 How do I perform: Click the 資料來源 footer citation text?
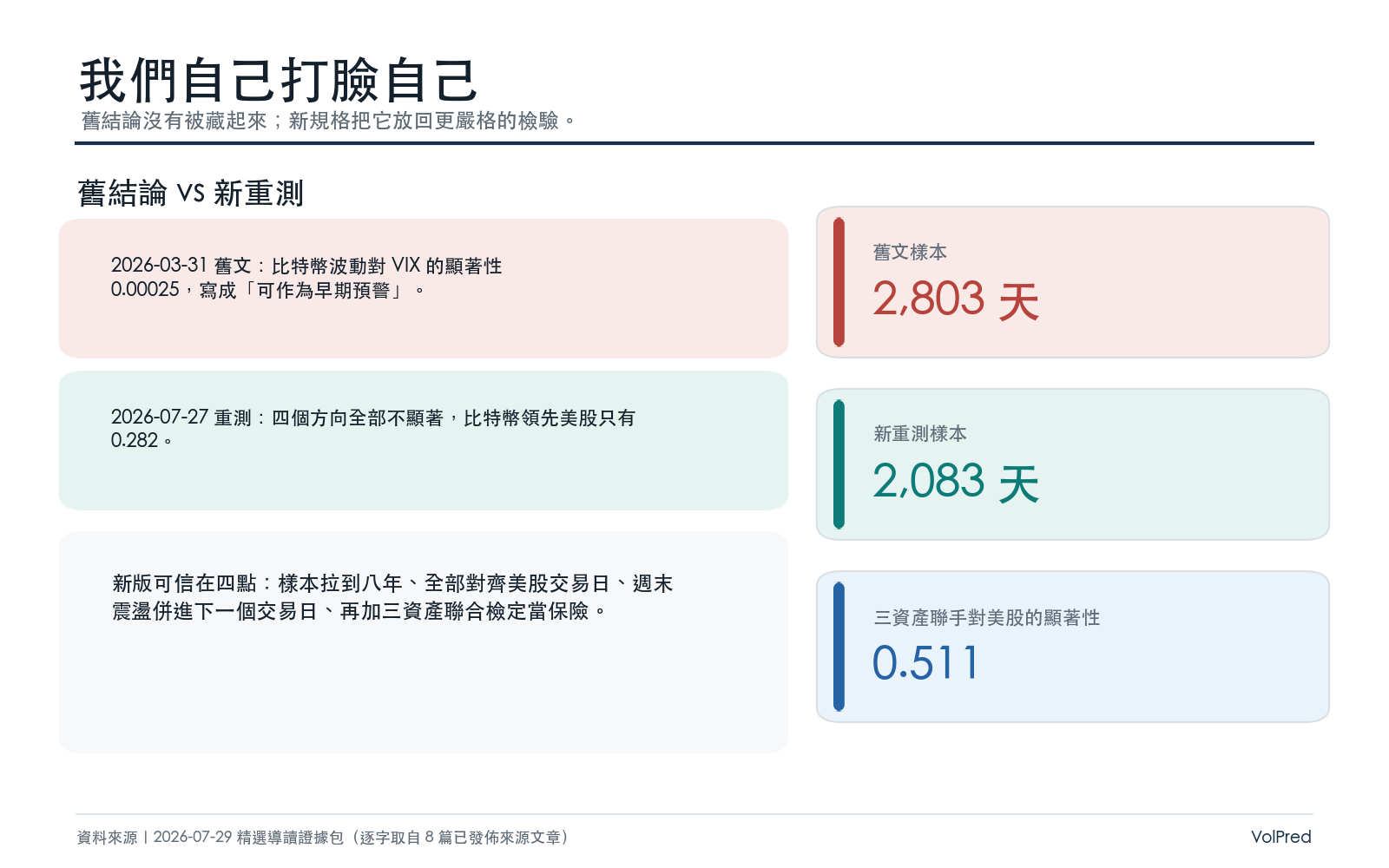pyautogui.click(x=323, y=838)
